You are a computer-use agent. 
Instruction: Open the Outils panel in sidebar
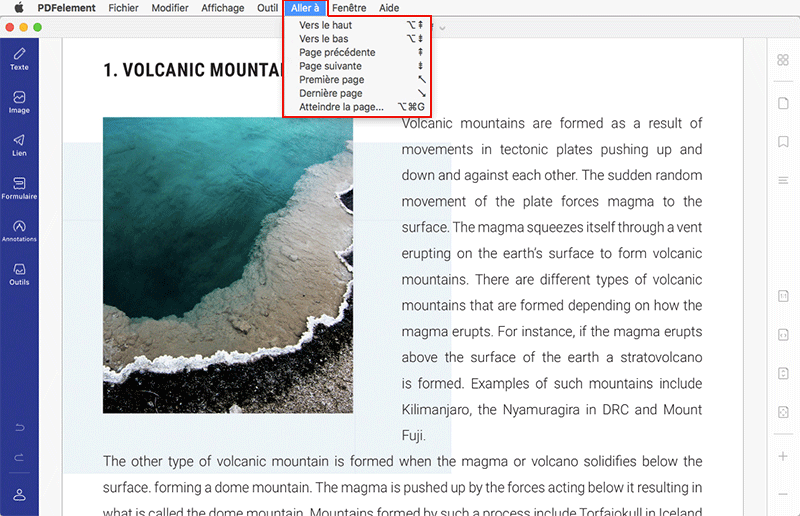19,274
